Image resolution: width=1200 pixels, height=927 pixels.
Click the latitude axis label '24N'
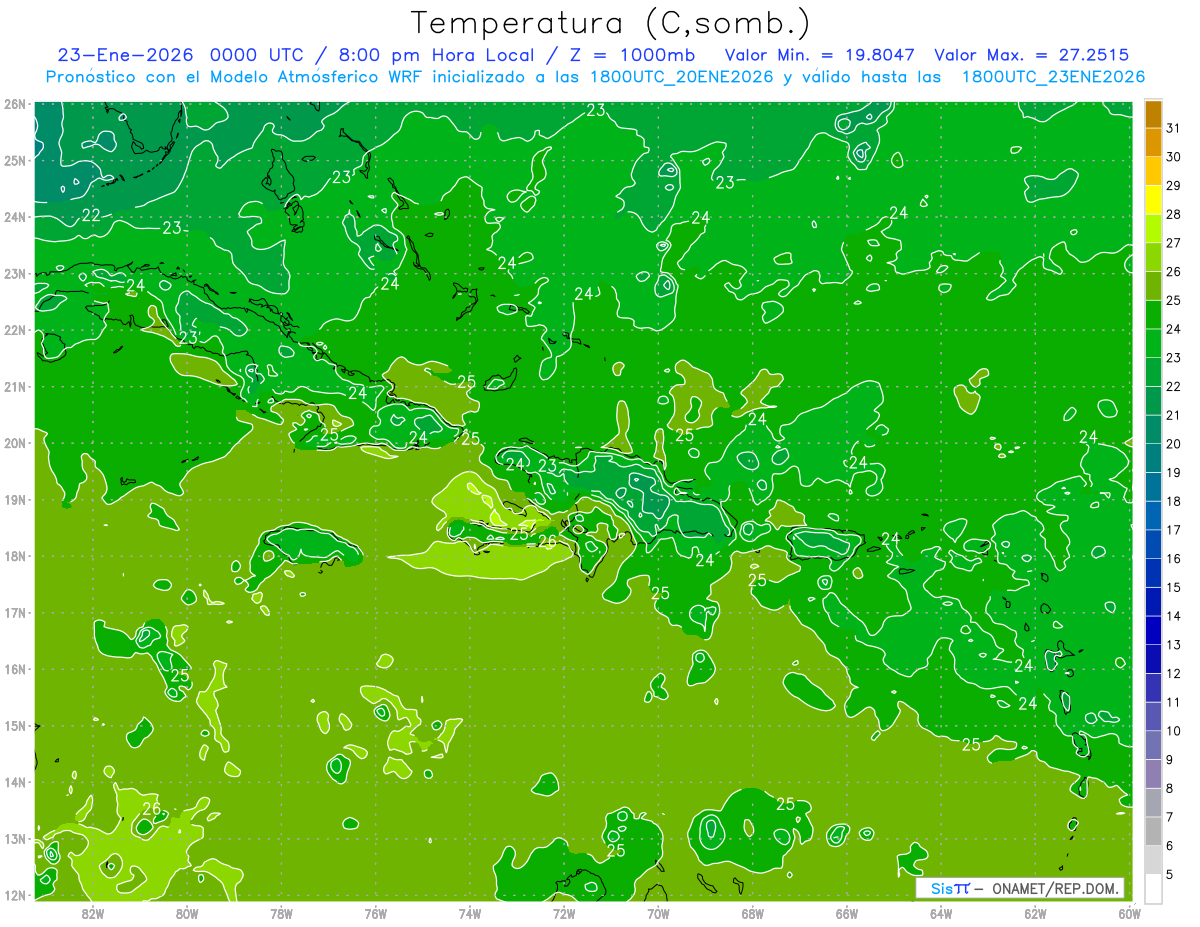pyautogui.click(x=14, y=216)
